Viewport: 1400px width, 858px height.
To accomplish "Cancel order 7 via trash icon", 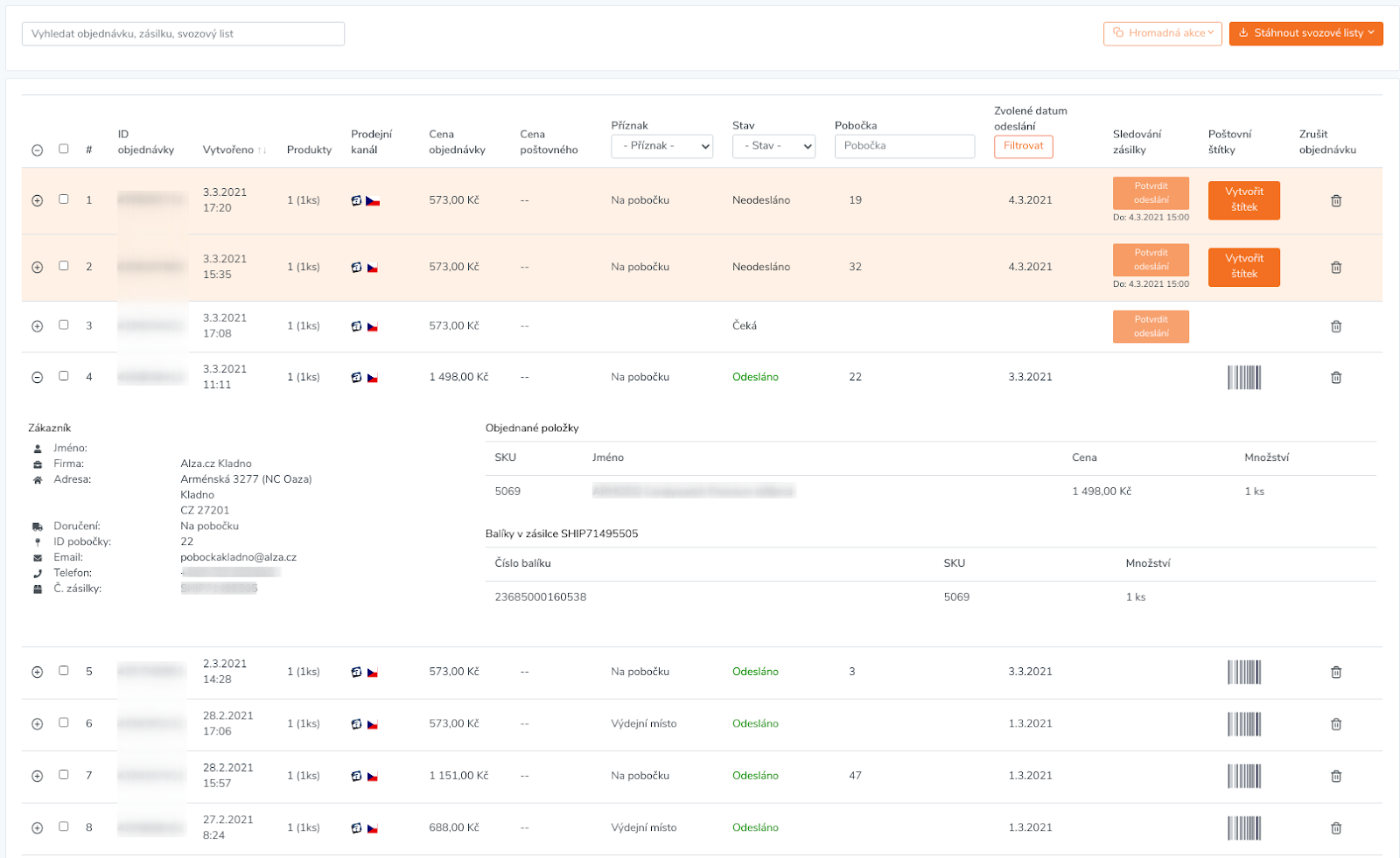I will [x=1336, y=776].
